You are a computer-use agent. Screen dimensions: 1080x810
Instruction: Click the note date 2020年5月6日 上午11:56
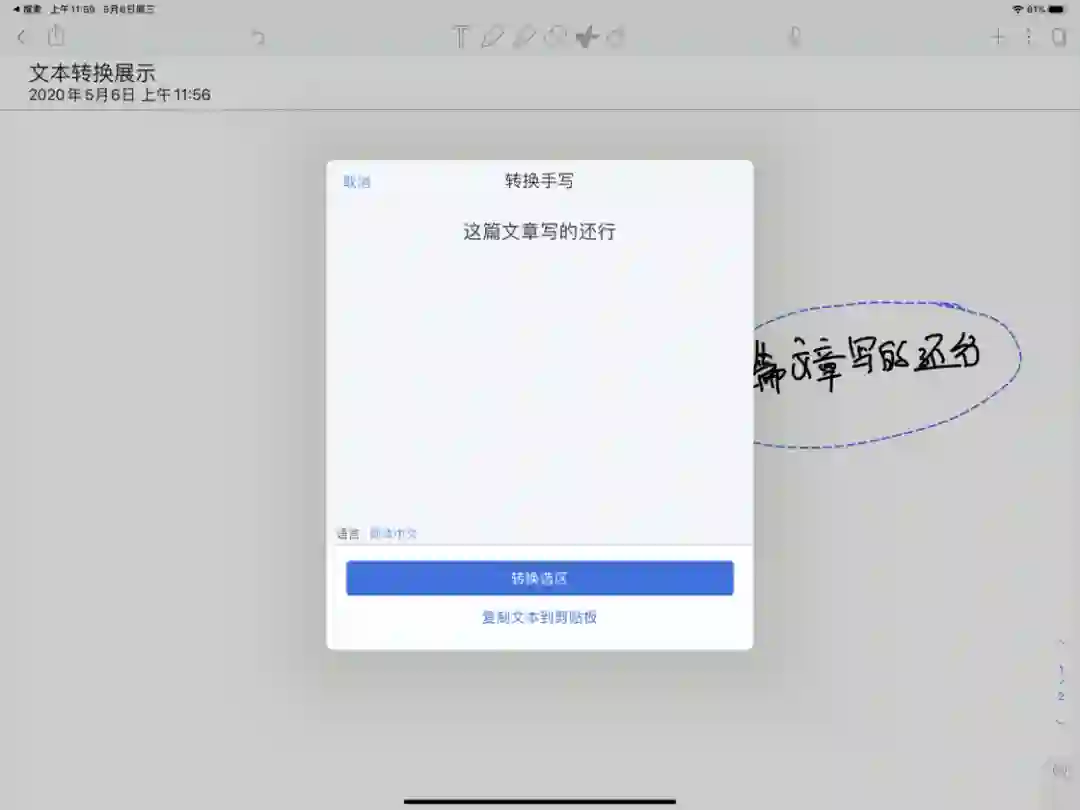(x=119, y=95)
